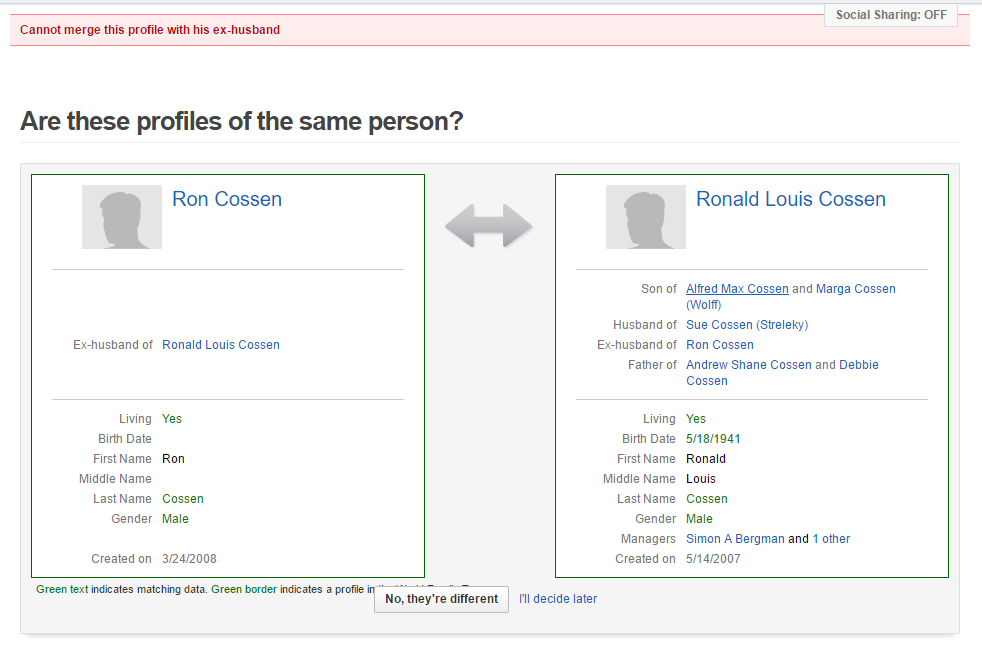Toggle the Social Sharing: OFF control
The height and width of the screenshot is (663, 982).
(890, 15)
